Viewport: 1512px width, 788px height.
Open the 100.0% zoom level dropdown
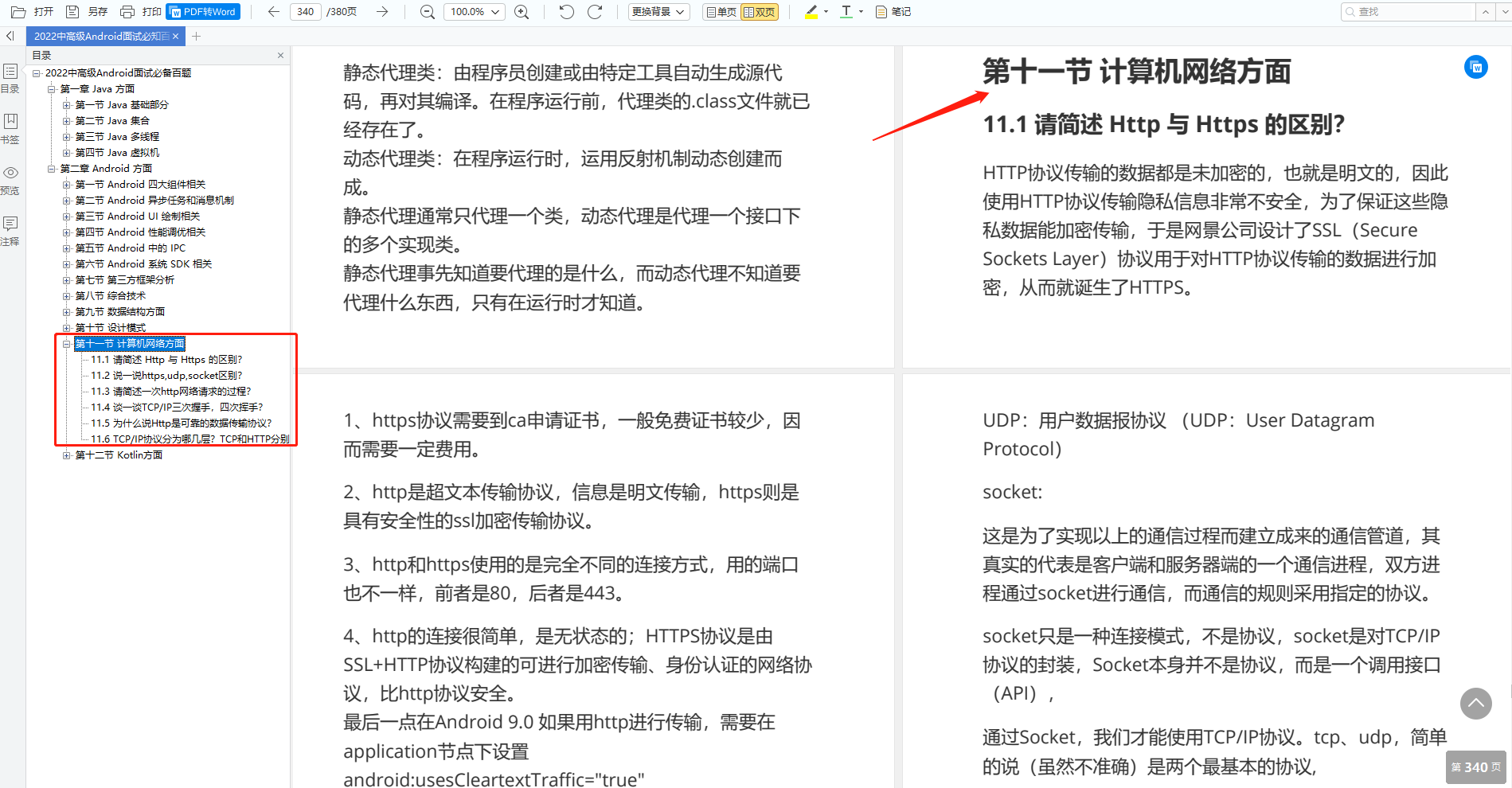475,12
